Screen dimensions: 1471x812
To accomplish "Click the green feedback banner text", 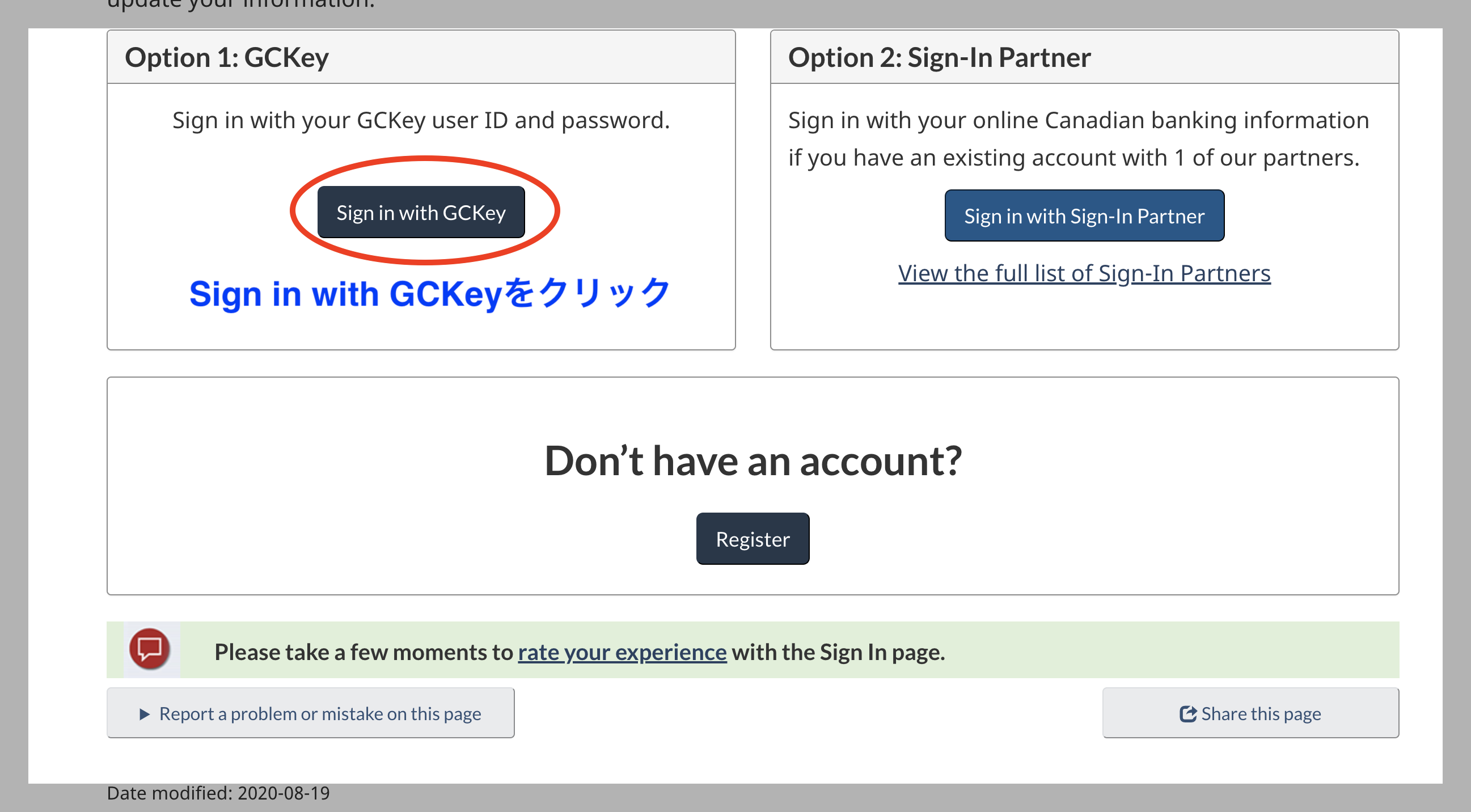I will coord(579,652).
